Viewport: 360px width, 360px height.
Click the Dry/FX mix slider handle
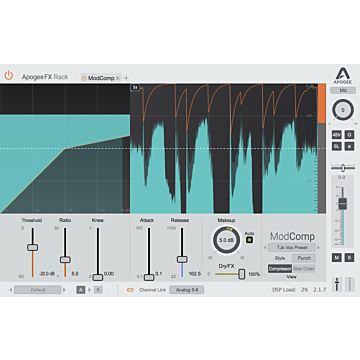point(242,274)
